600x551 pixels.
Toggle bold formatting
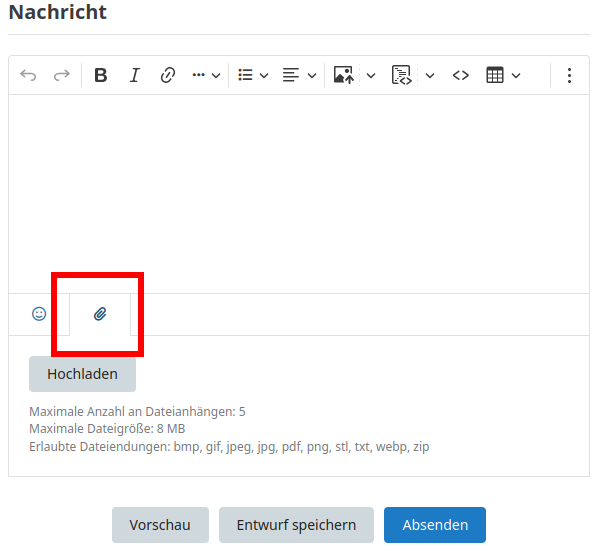(100, 75)
